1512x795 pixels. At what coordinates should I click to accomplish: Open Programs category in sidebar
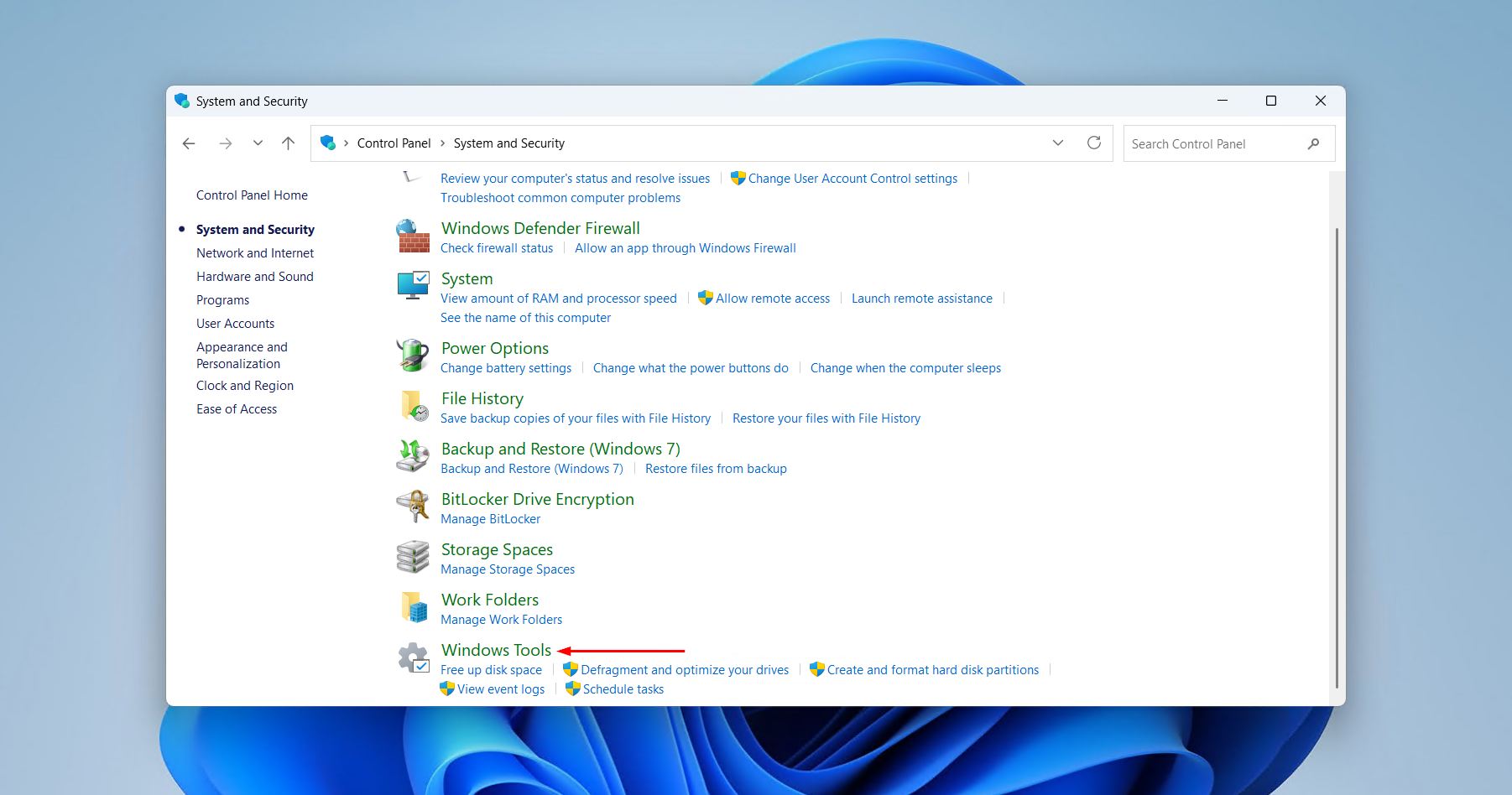point(222,300)
